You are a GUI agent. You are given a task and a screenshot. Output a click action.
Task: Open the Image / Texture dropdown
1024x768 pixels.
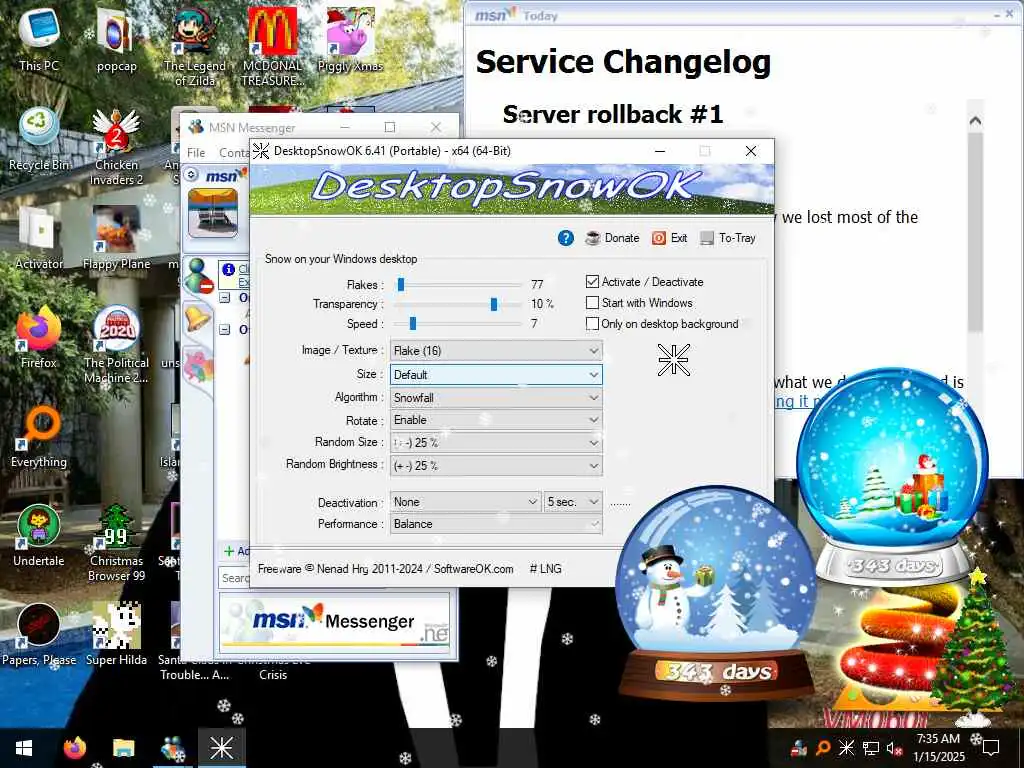(496, 351)
